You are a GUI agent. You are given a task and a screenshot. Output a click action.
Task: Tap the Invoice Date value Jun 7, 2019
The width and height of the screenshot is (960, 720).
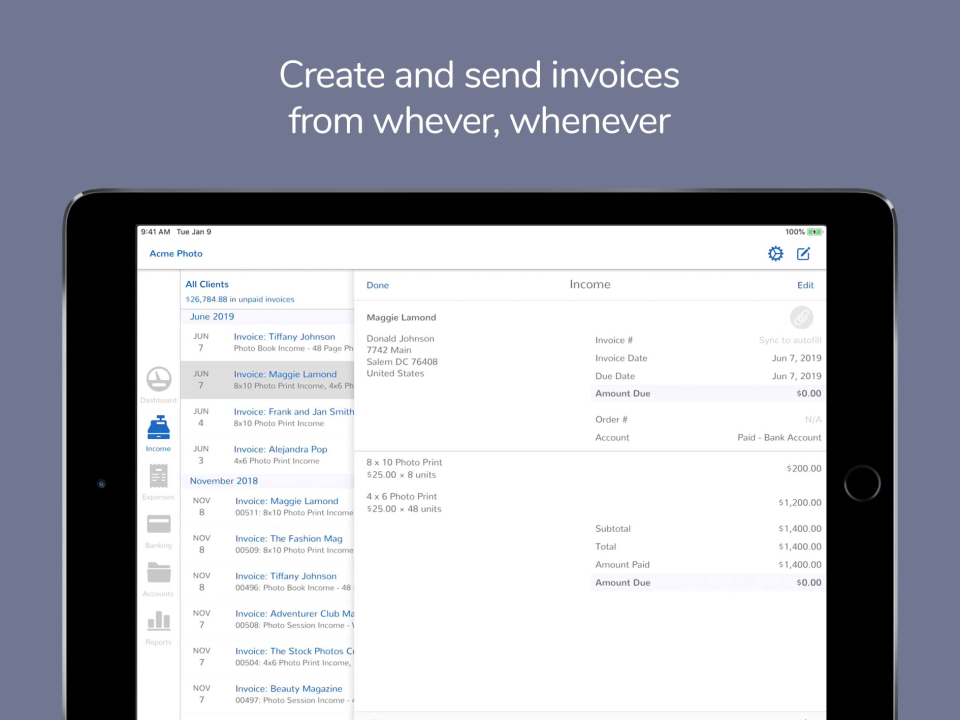click(x=797, y=358)
